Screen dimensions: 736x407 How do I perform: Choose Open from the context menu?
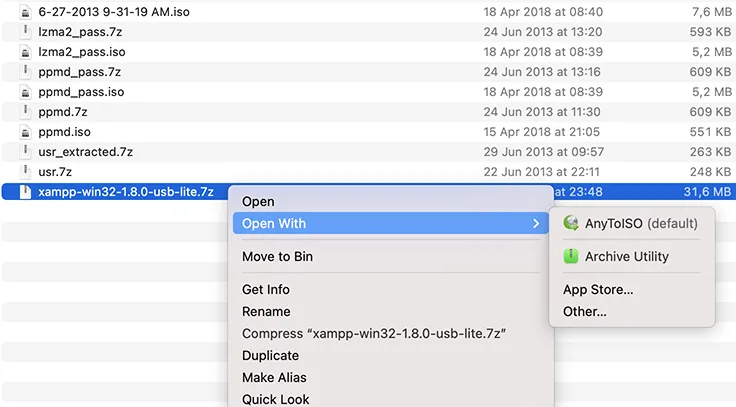tap(258, 202)
